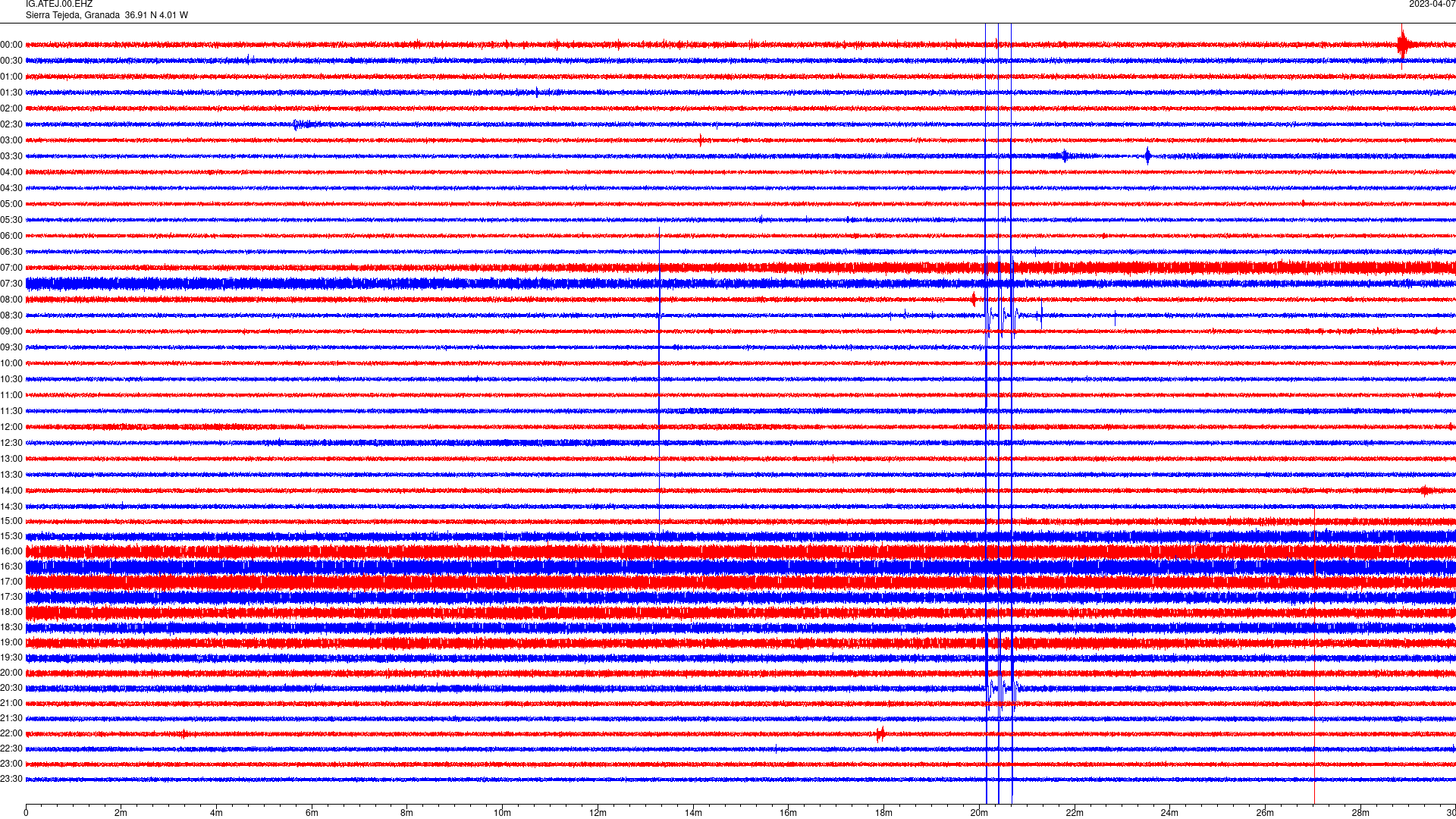This screenshot has height=819, width=1456.
Task: Select the 09:30 time row label
Action: tap(11, 347)
